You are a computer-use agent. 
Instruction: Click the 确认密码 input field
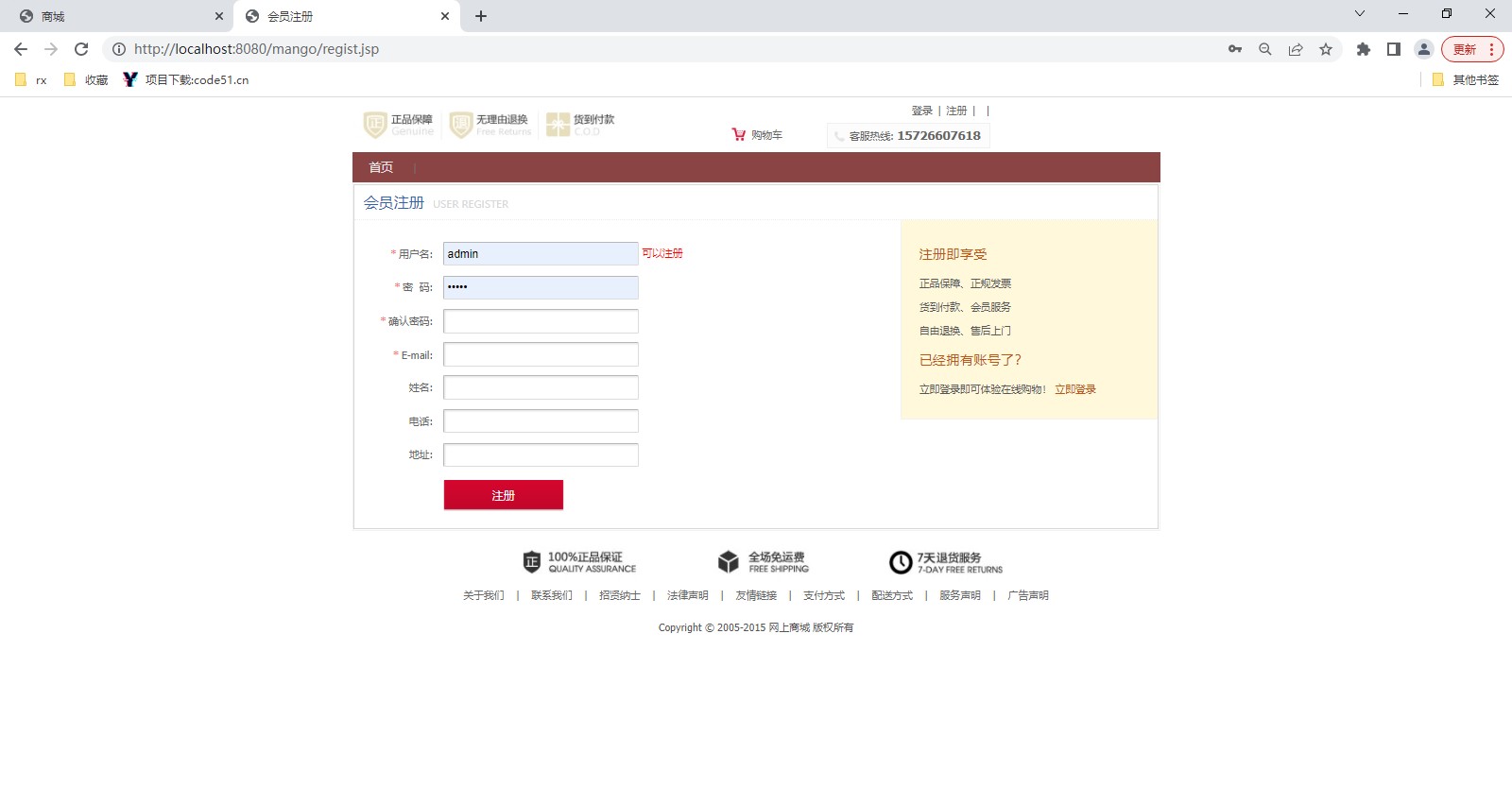[541, 321]
